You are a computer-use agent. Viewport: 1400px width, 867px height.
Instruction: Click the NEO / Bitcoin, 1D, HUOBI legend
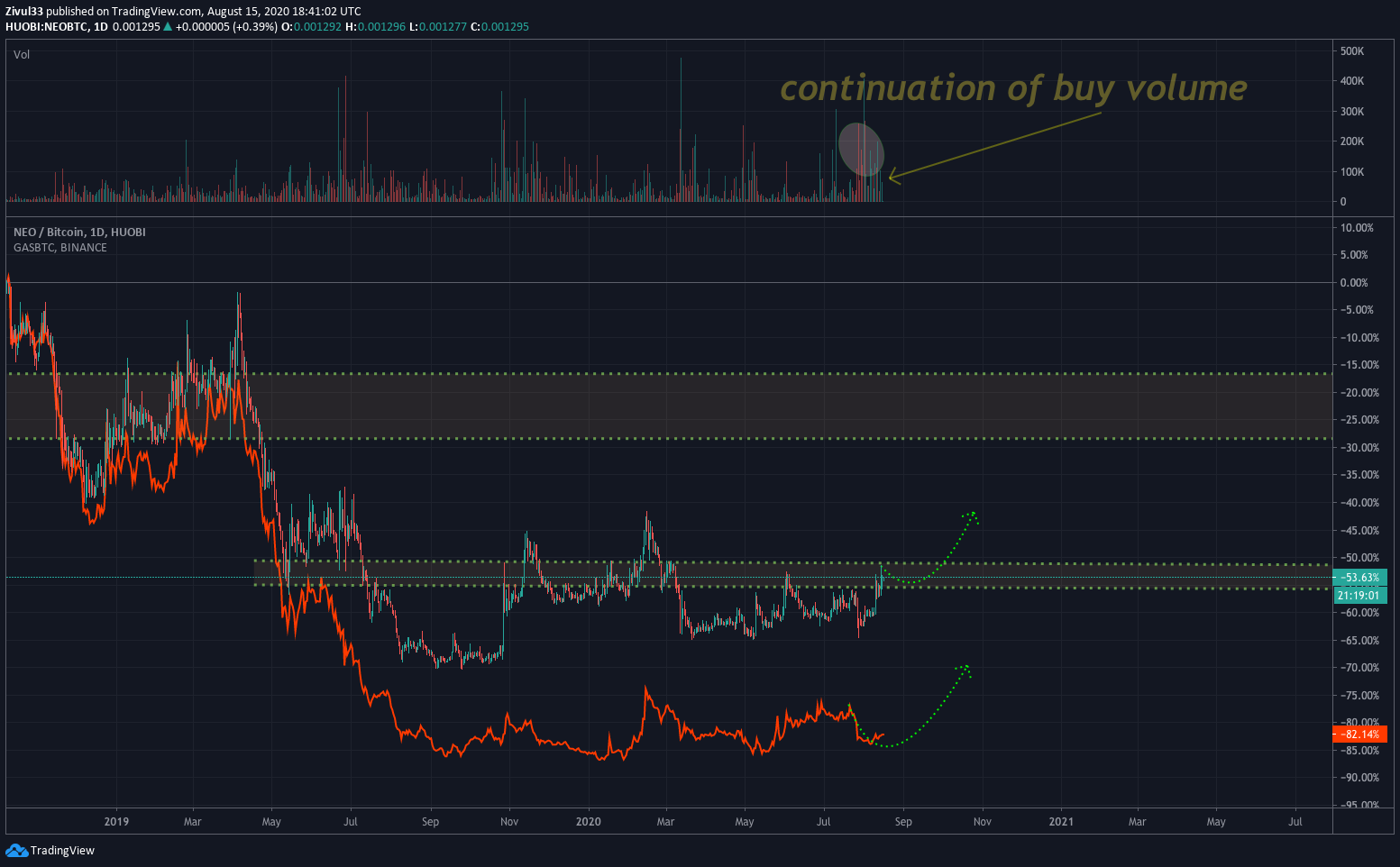tap(79, 233)
